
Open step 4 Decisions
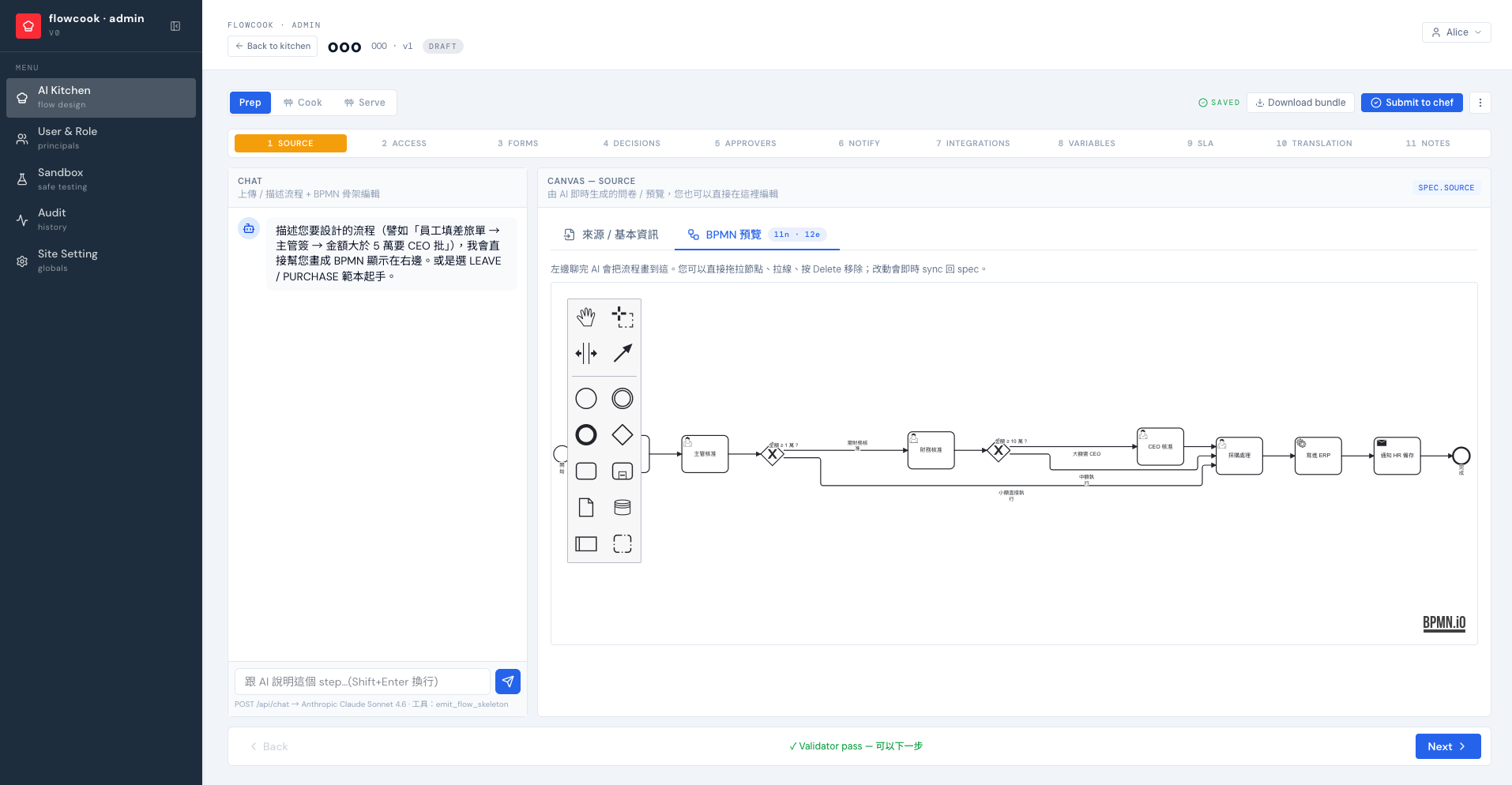(632, 144)
